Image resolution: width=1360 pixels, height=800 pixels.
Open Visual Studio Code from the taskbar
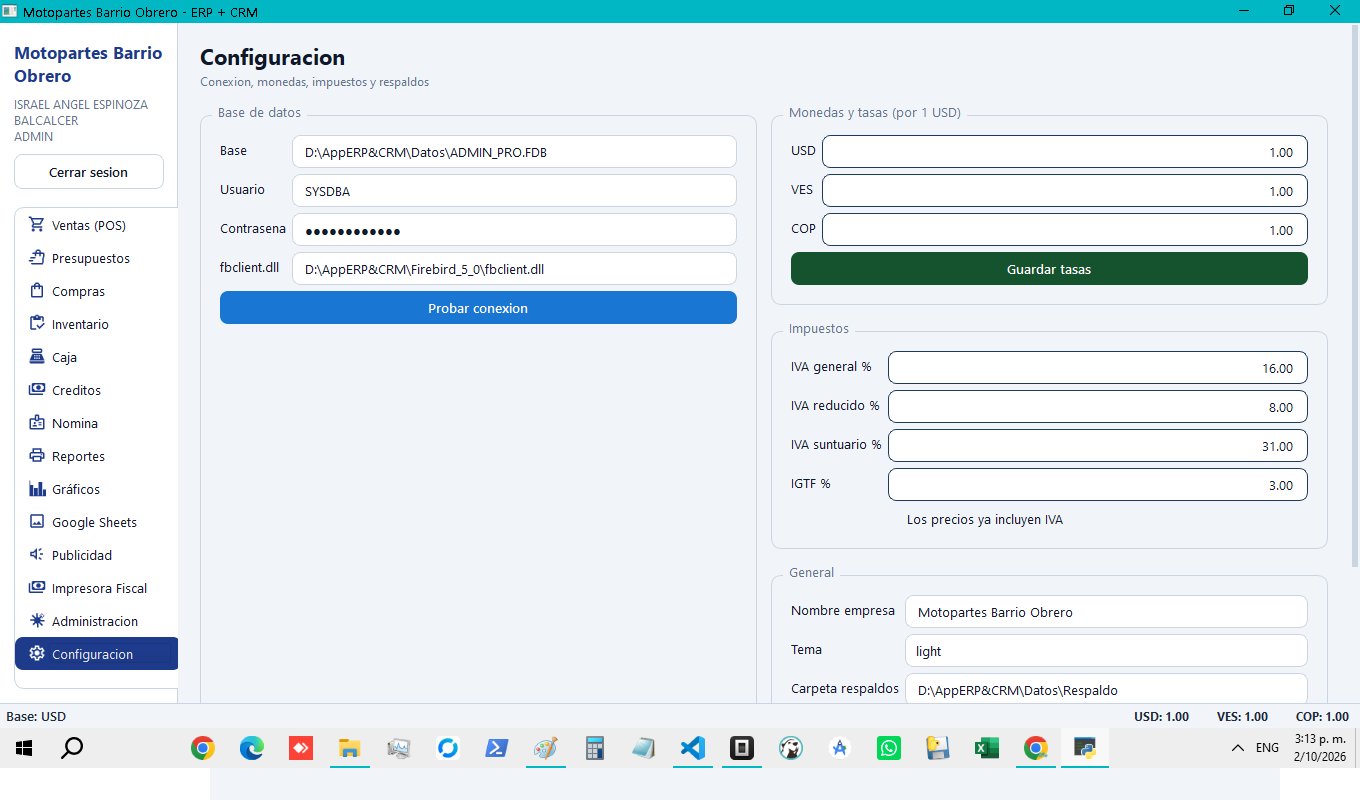(692, 748)
